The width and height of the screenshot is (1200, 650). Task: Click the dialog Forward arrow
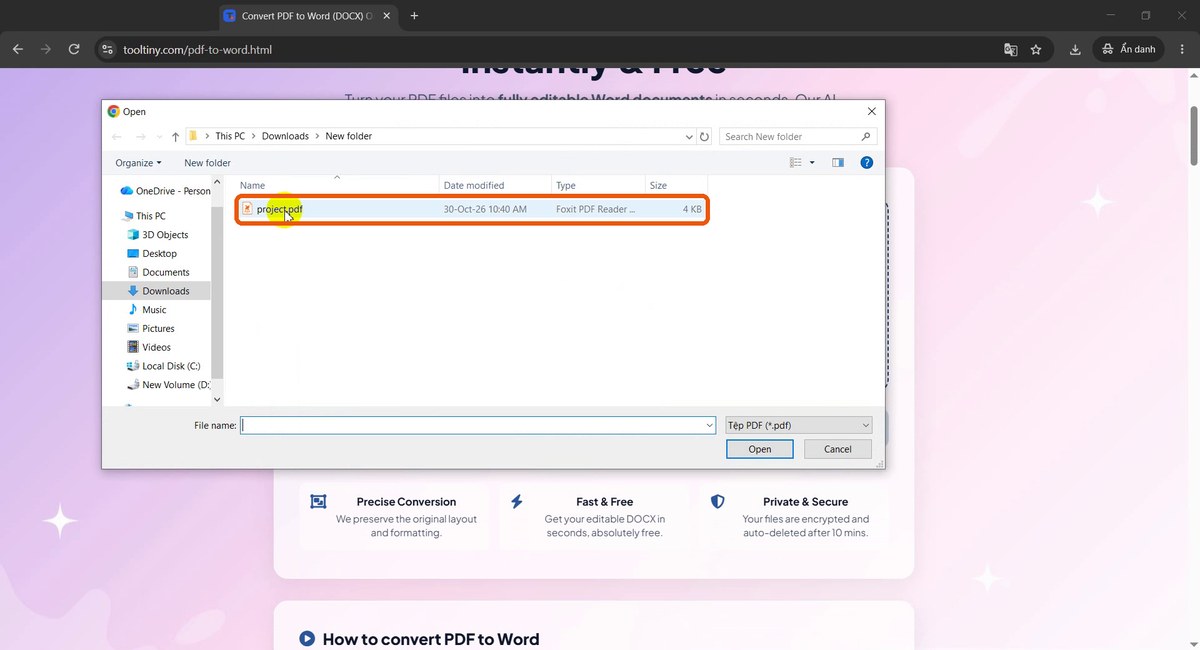click(141, 136)
